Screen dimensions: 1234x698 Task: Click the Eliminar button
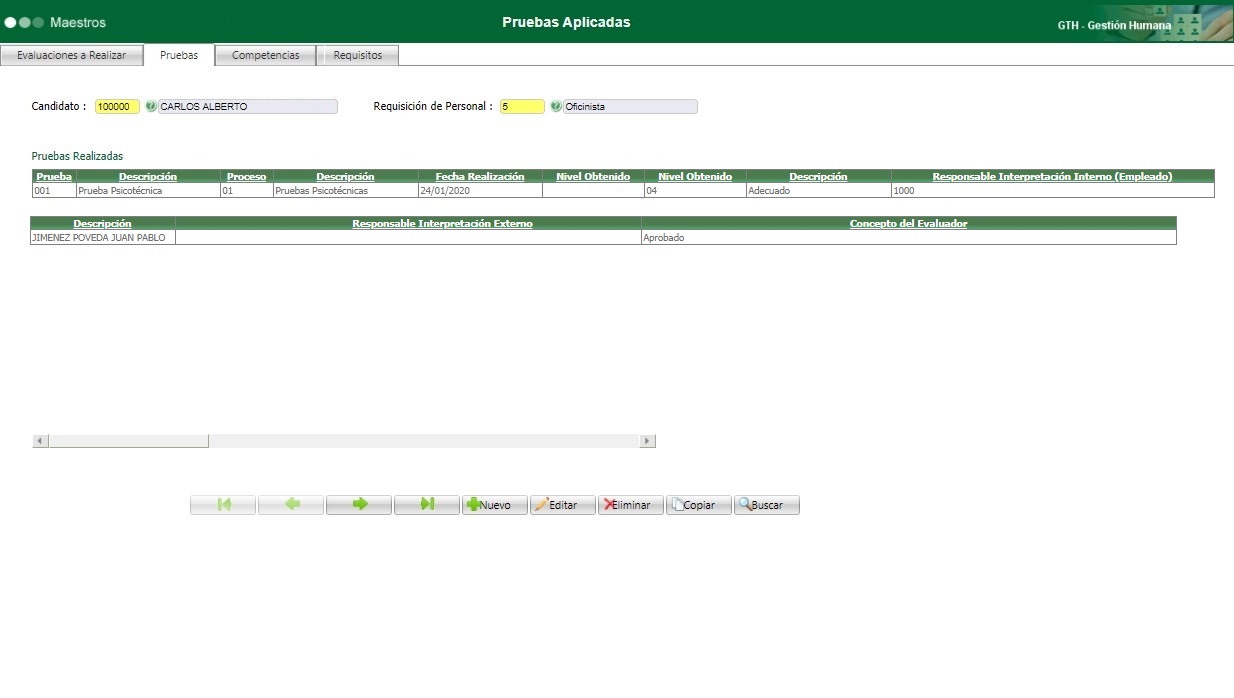(631, 505)
